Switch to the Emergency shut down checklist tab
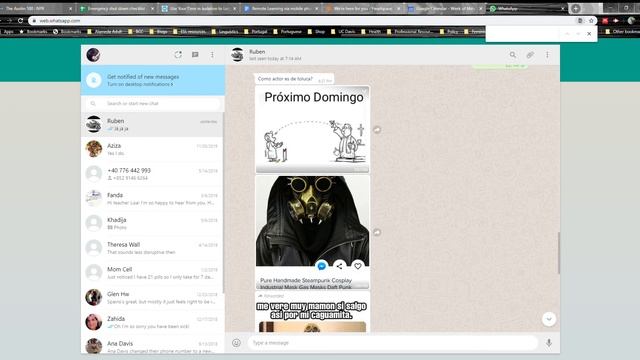 116,8
